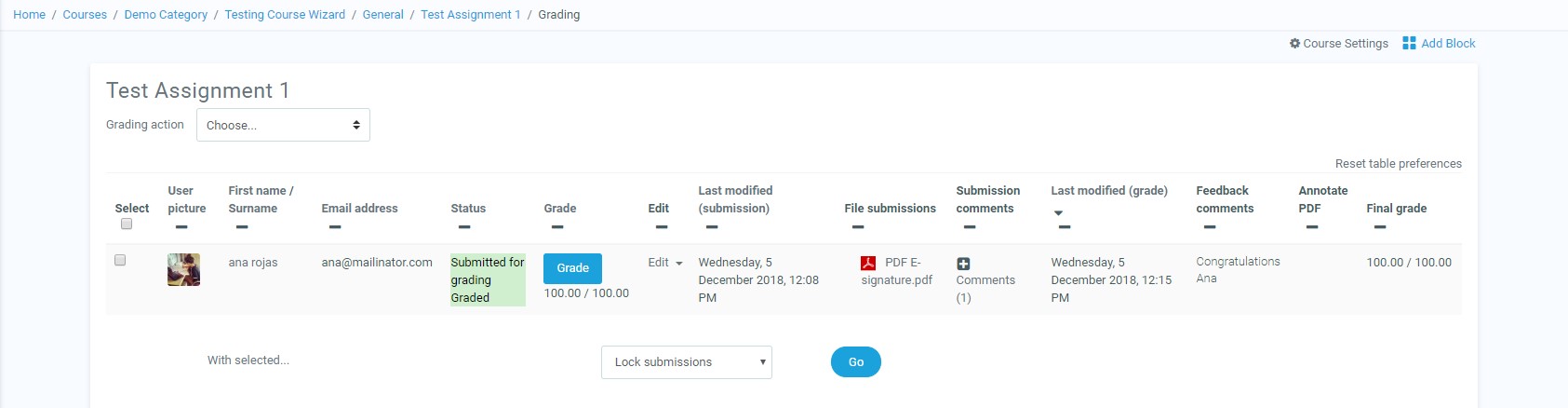Collapse the Feedback comments column
The width and height of the screenshot is (1568, 408).
point(1210,227)
